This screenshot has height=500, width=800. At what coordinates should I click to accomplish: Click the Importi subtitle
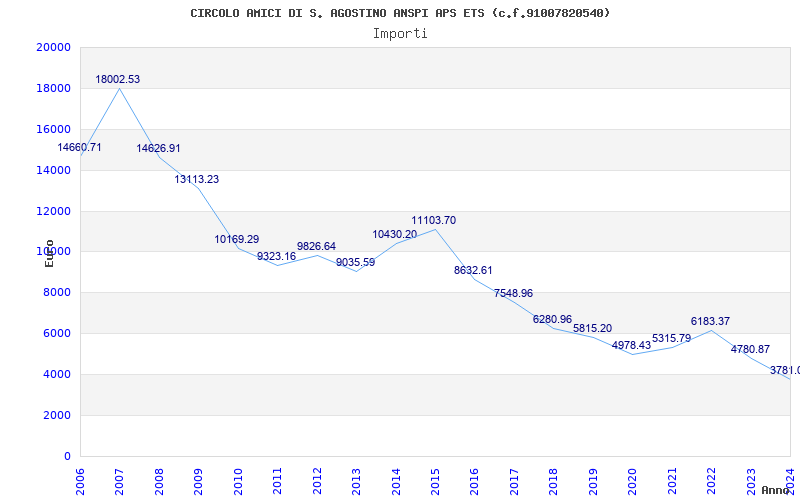click(x=400, y=34)
